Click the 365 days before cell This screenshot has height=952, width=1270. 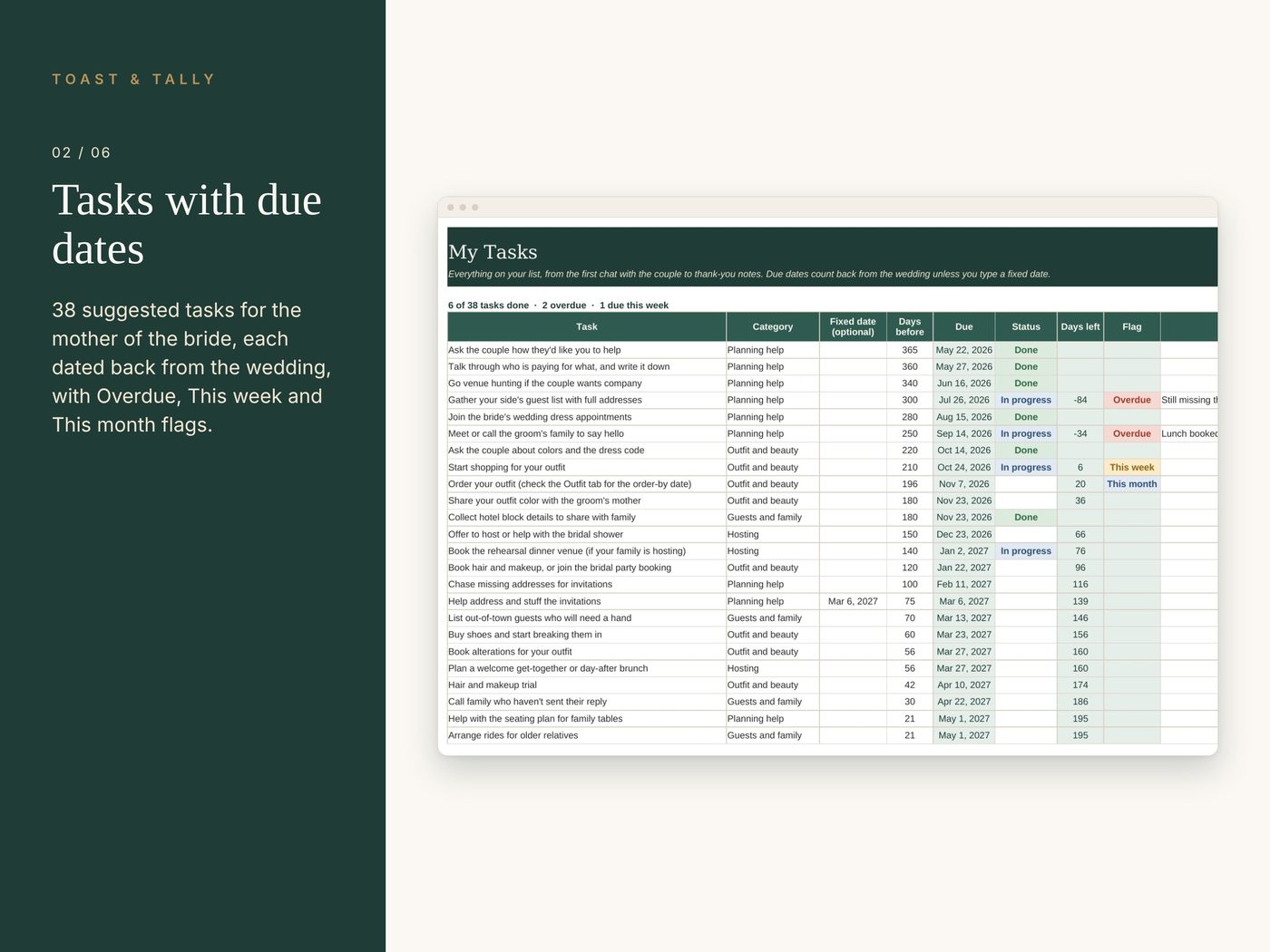coord(910,350)
